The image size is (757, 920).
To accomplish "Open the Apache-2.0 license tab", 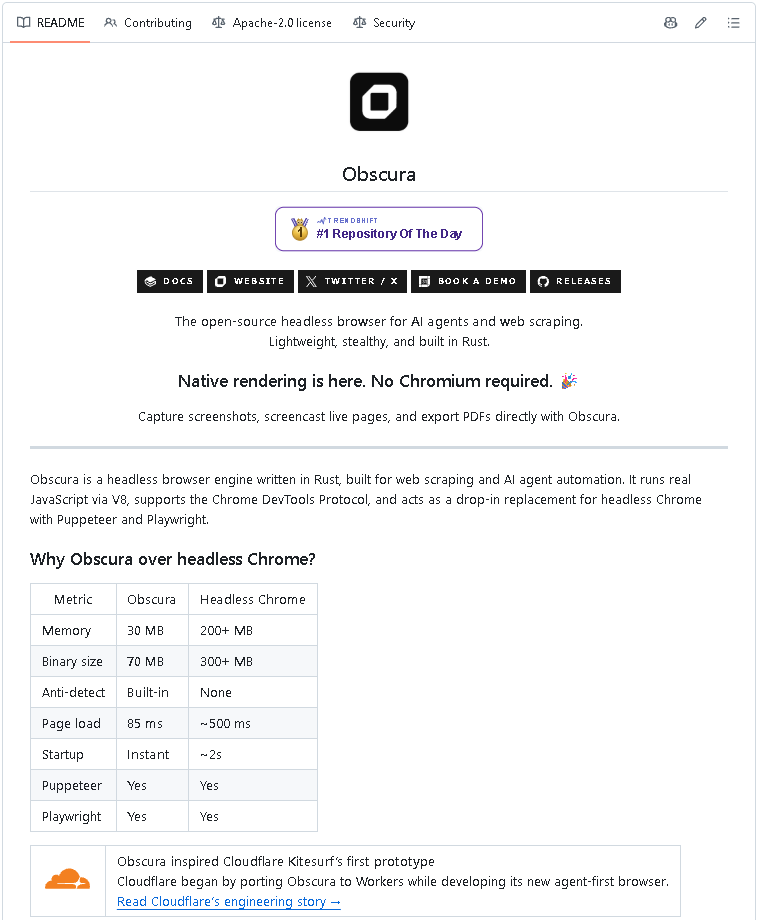I will 272,23.
